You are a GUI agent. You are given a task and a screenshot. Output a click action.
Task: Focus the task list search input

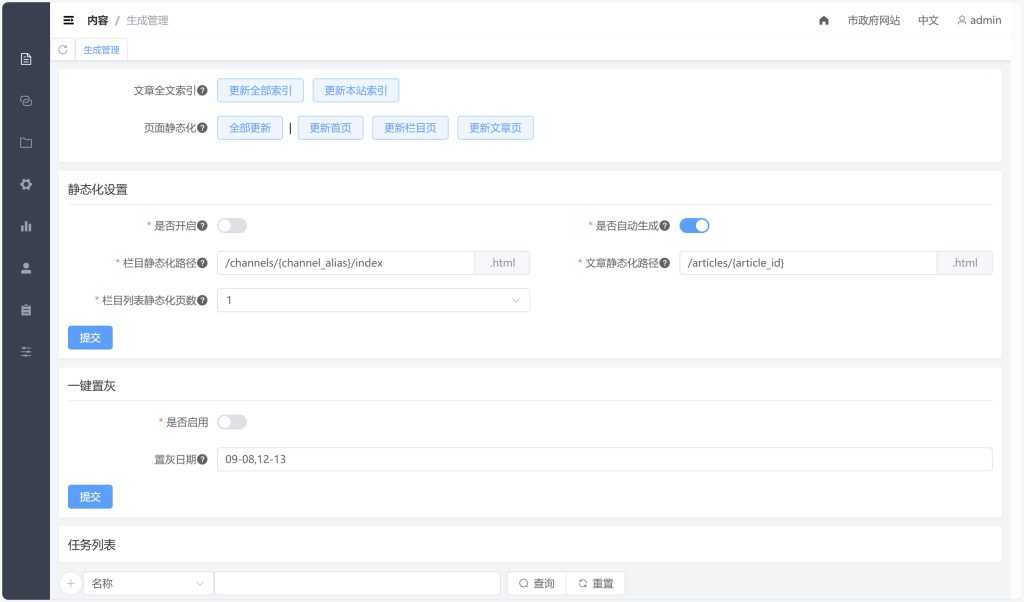coord(357,583)
